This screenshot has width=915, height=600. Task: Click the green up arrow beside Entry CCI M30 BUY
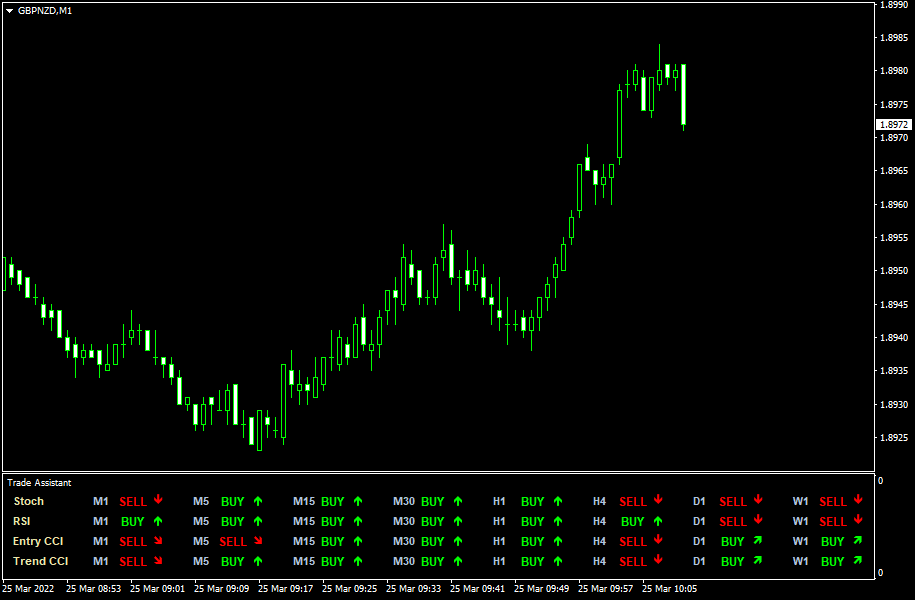458,541
